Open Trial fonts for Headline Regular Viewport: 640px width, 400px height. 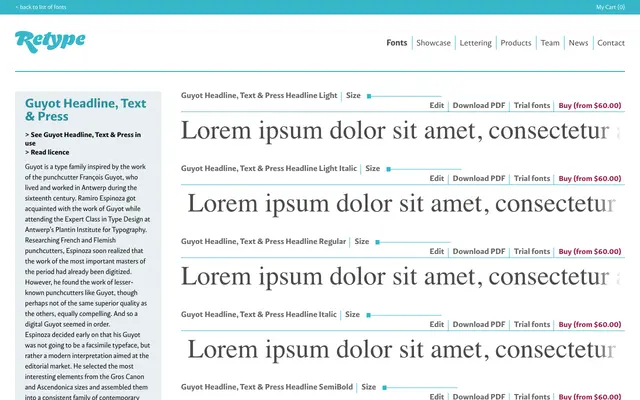point(532,251)
